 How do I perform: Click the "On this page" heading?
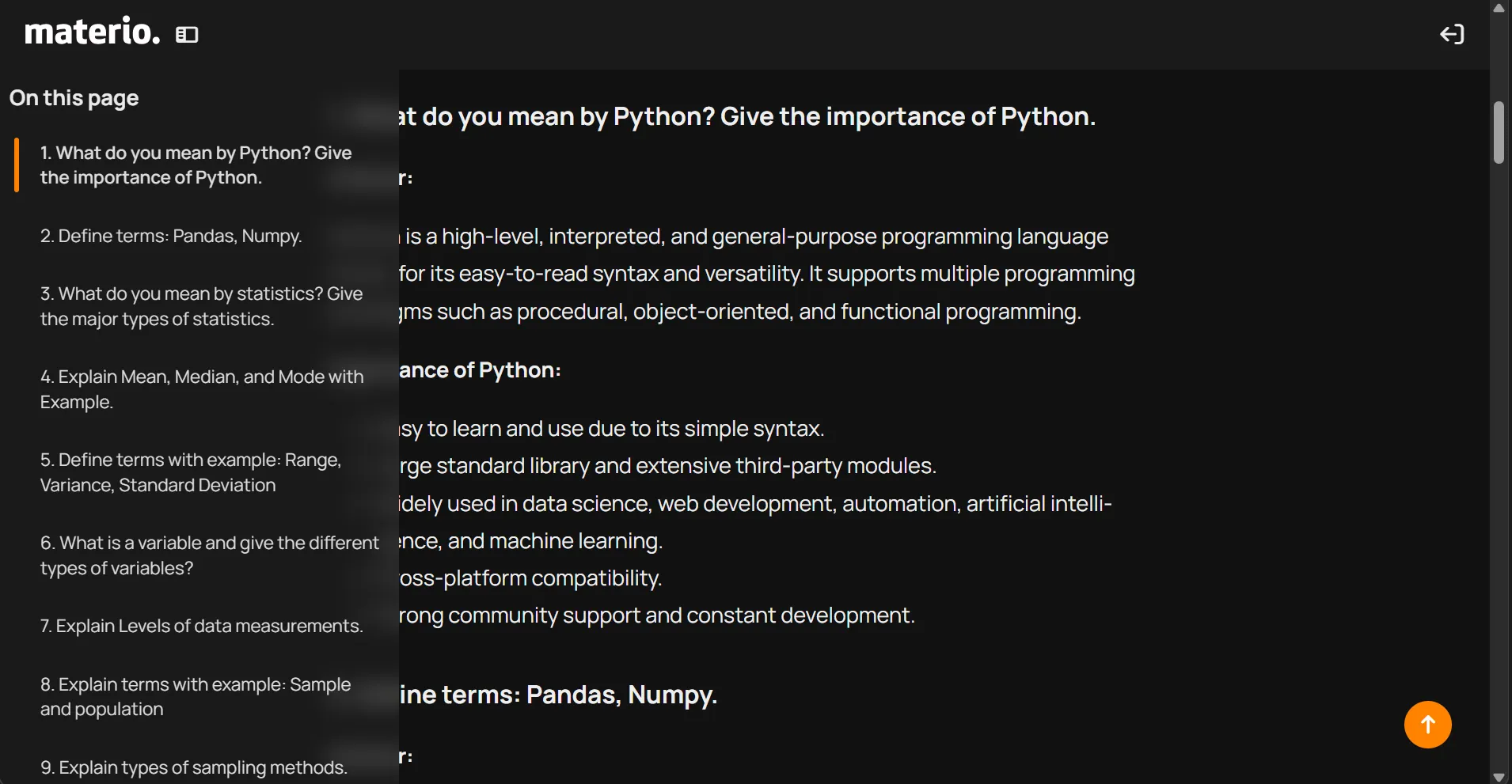tap(74, 98)
